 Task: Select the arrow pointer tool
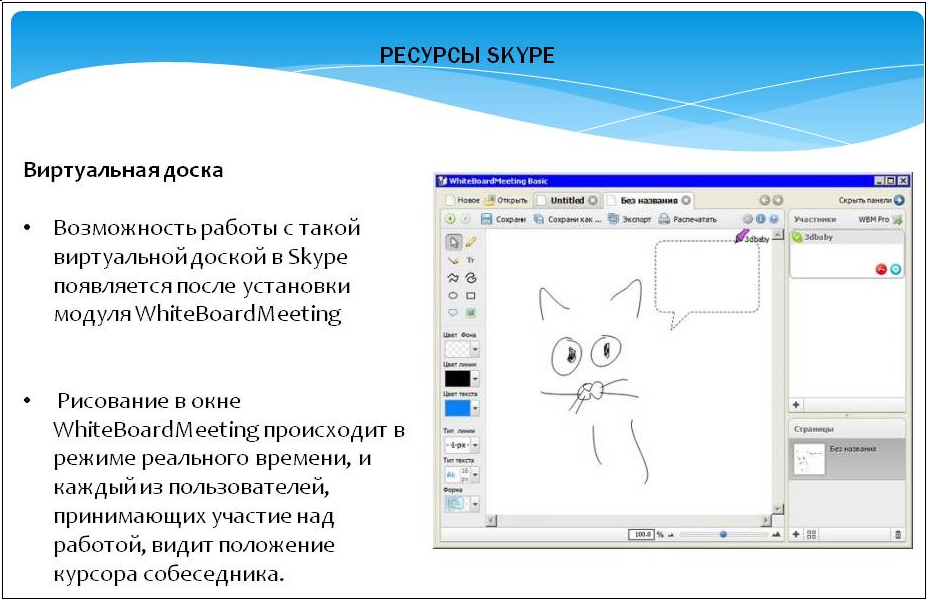tap(453, 242)
